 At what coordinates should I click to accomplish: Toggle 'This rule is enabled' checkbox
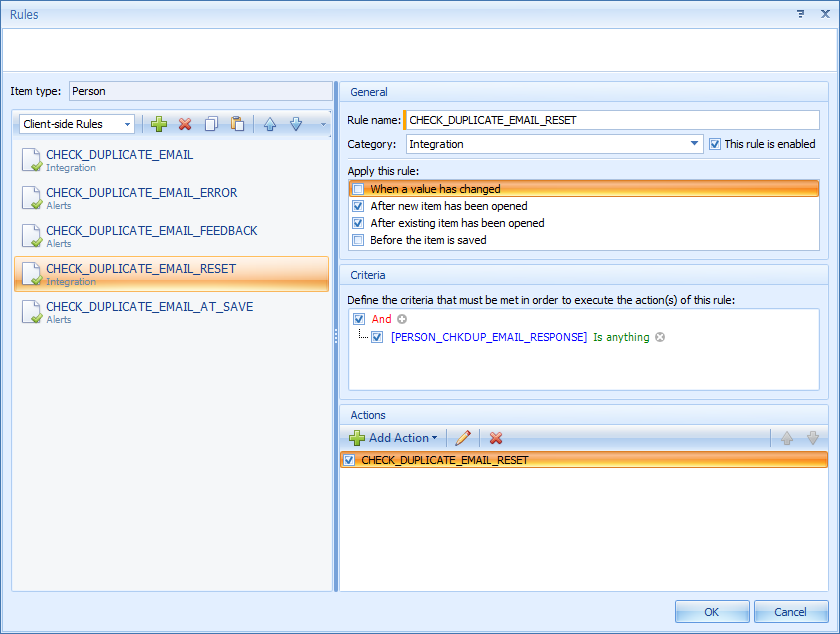pyautogui.click(x=714, y=144)
